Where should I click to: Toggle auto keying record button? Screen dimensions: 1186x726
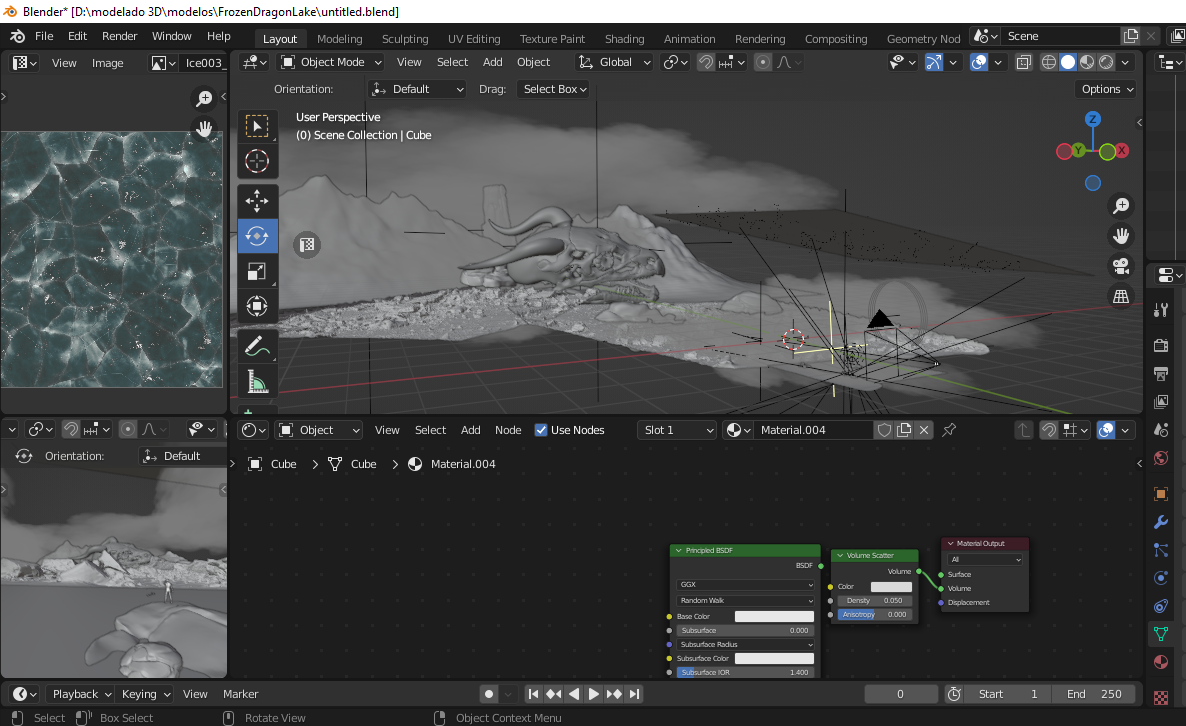[x=489, y=693]
